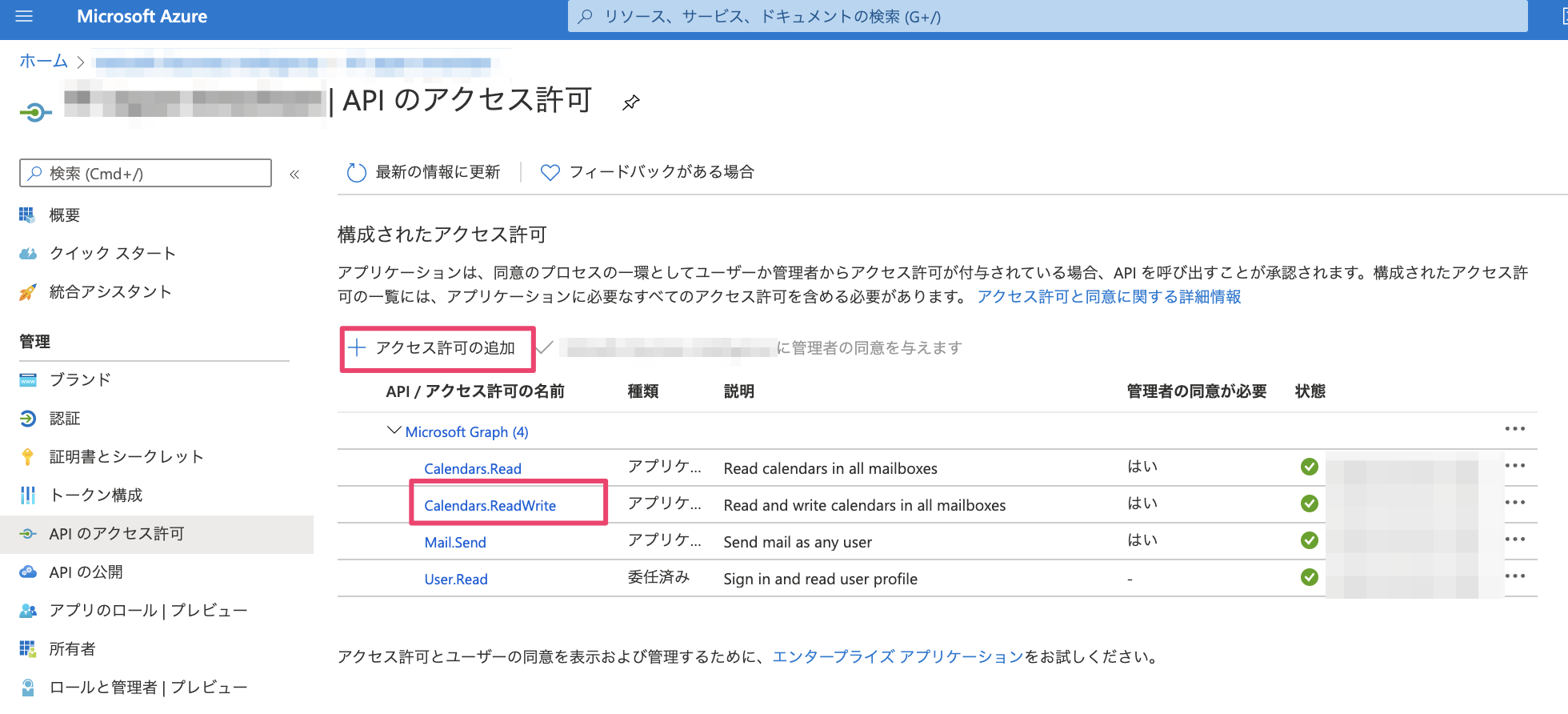The width and height of the screenshot is (1568, 714).
Task: Click the 概要 grid icon in sidebar
Action: [x=28, y=215]
